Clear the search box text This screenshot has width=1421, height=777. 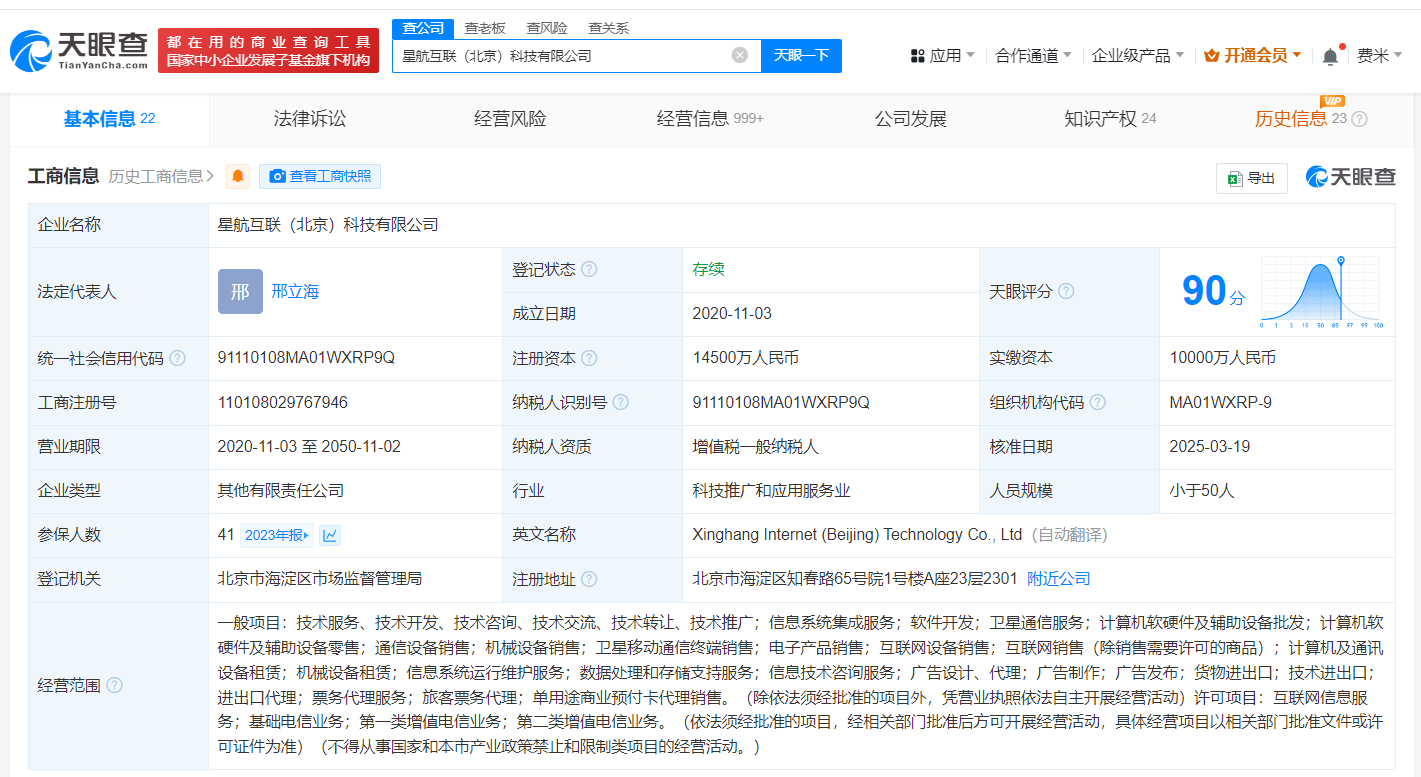coord(739,56)
